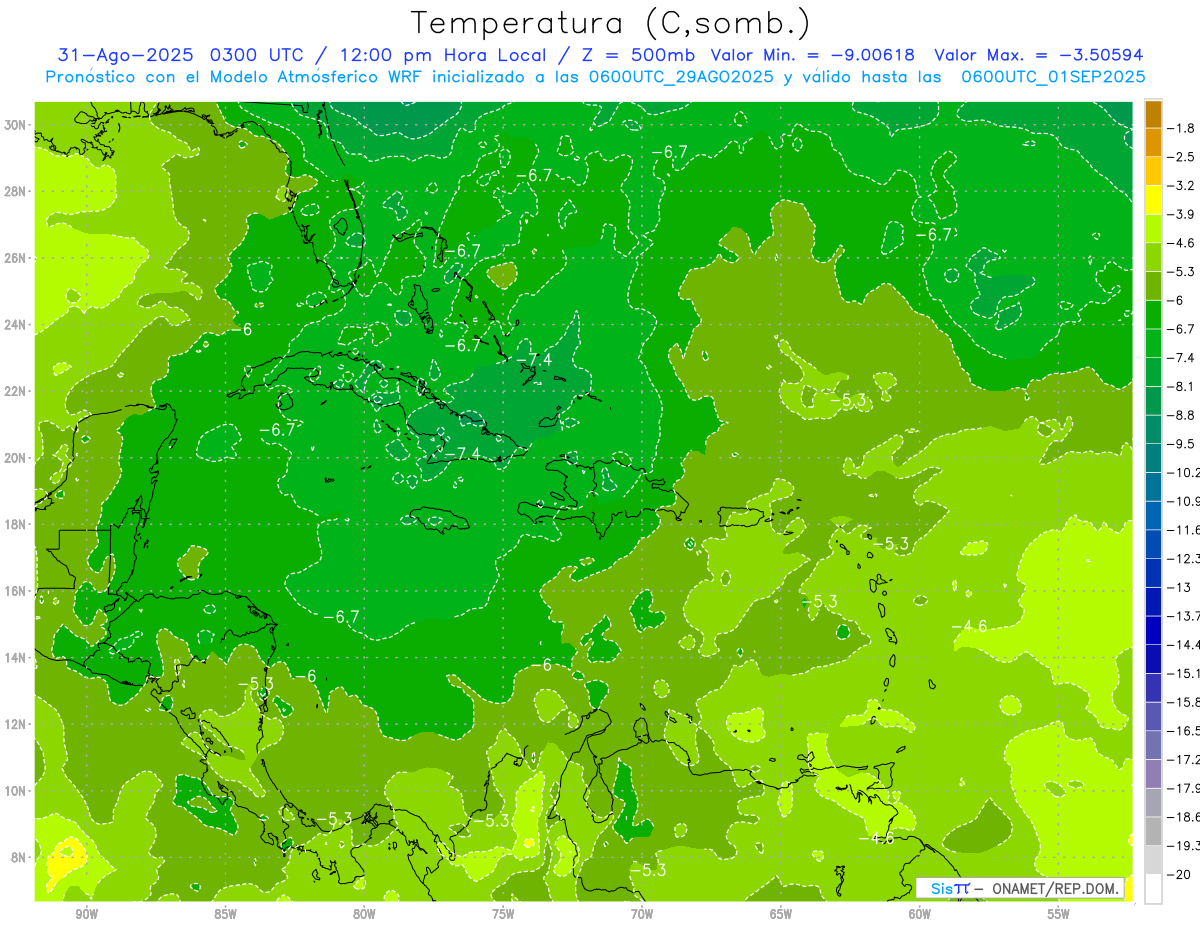Click legend value "-17.9" on color bar

coord(1184,788)
